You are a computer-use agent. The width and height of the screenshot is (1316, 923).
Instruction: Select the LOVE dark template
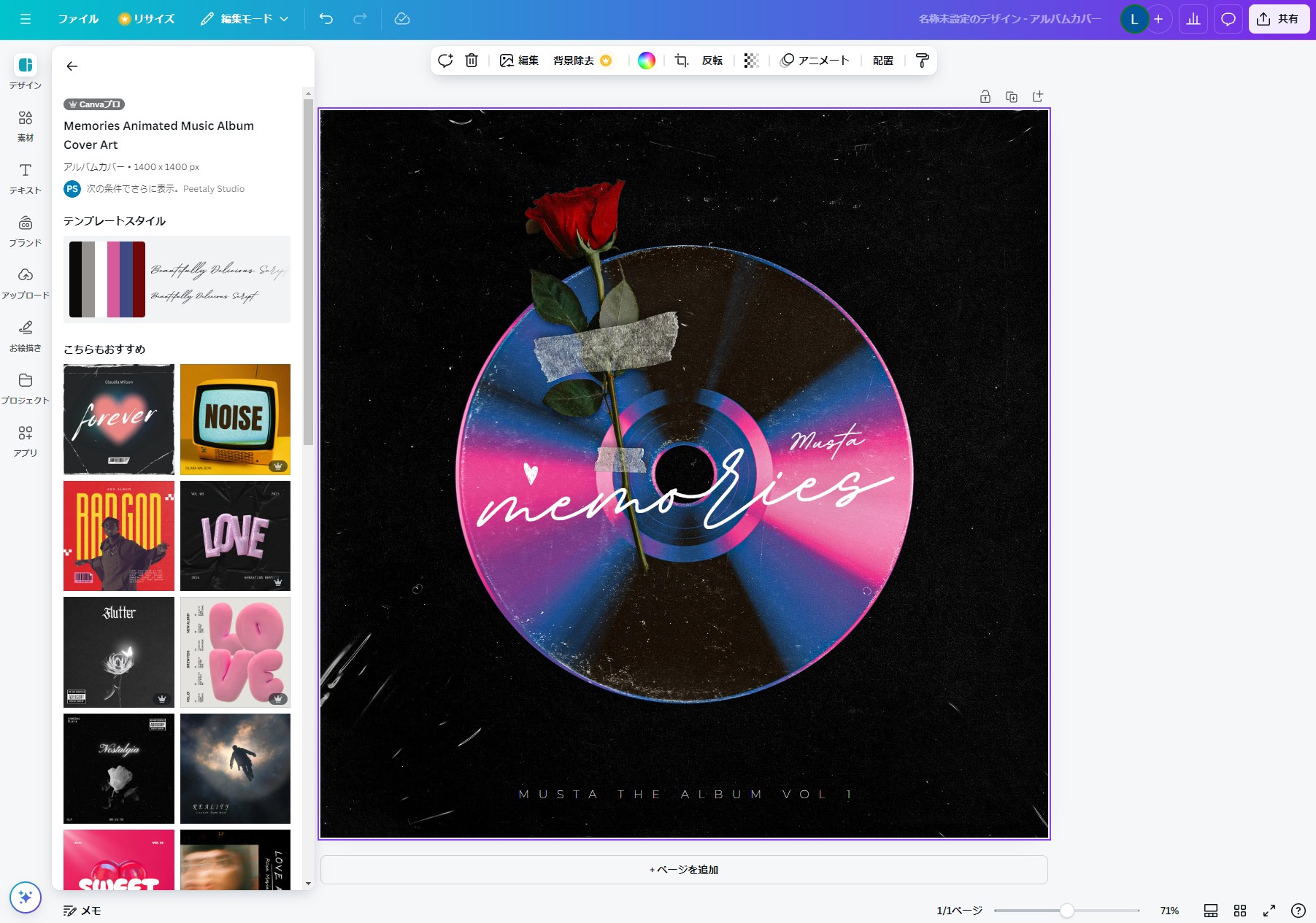click(235, 536)
